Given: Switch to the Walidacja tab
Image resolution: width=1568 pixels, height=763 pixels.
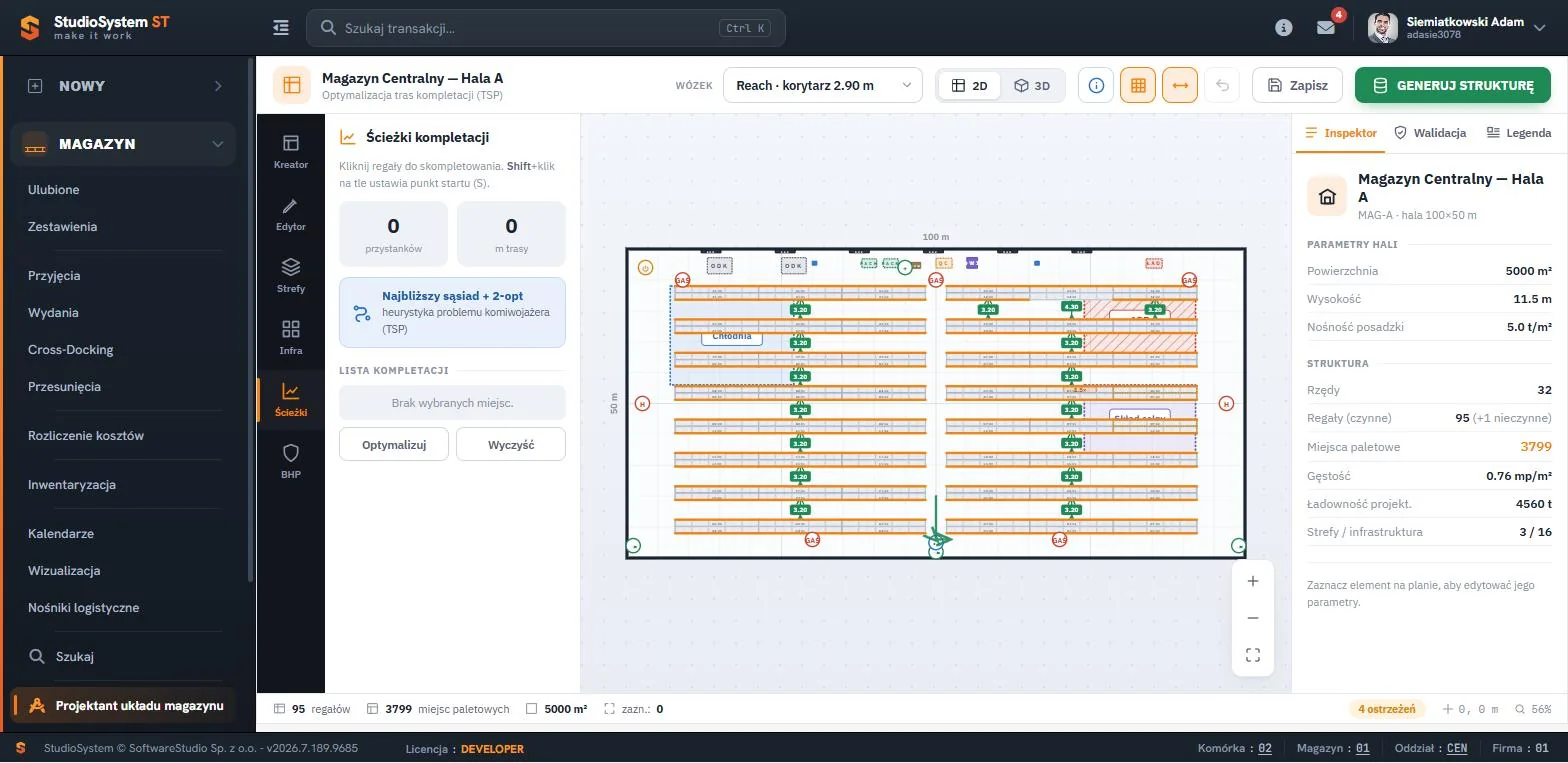Looking at the screenshot, I should [1430, 132].
